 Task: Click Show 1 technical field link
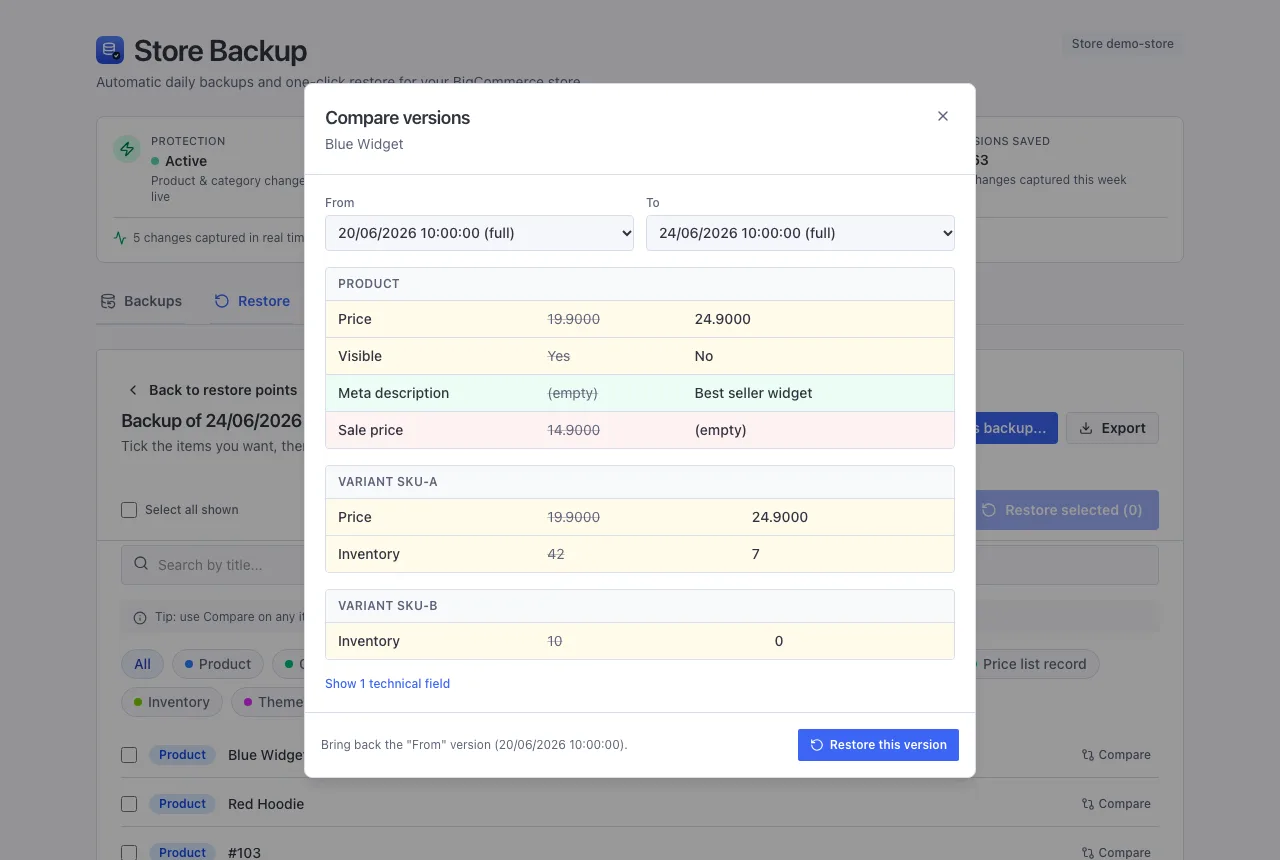coord(387,684)
